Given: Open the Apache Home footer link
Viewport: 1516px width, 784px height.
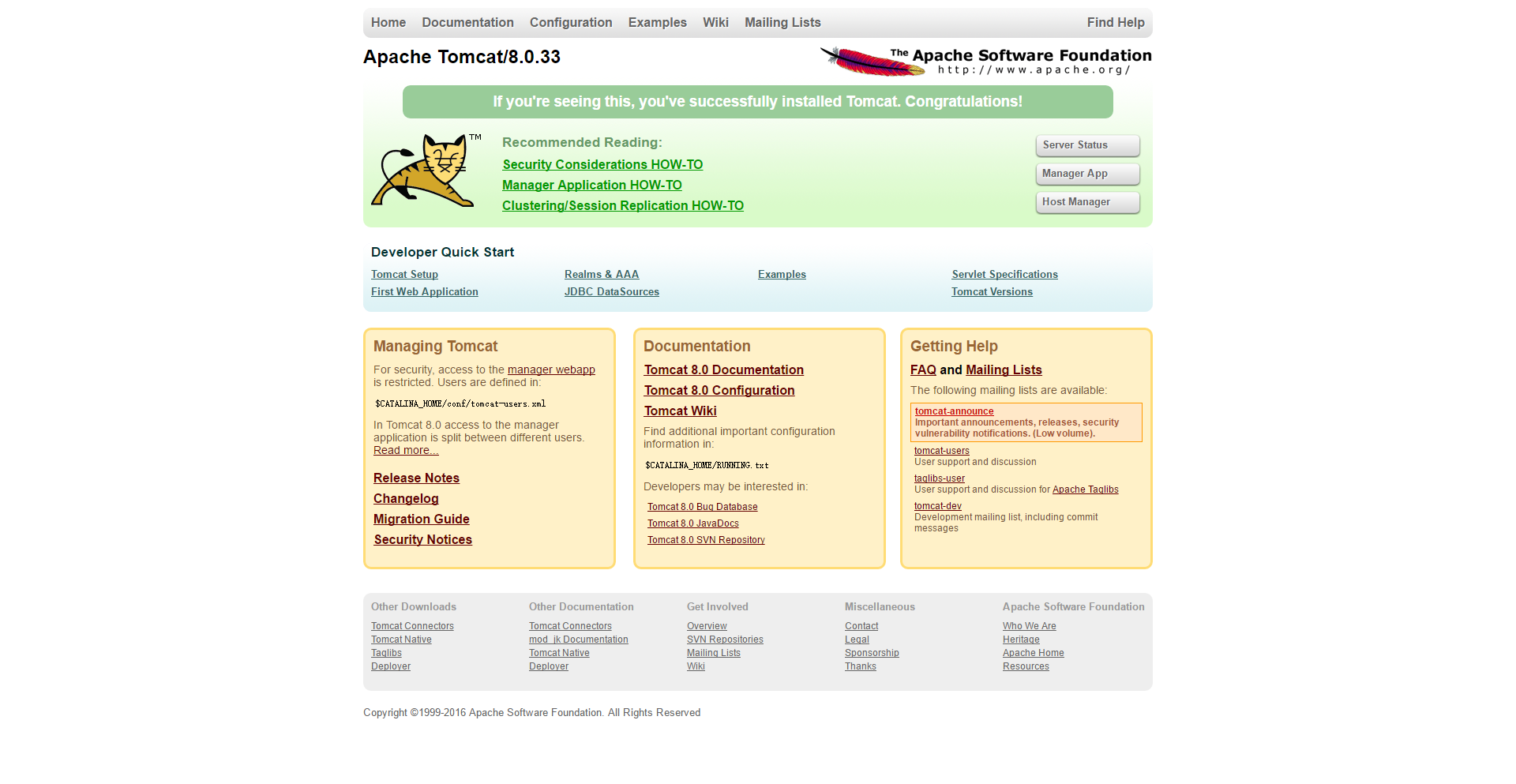Looking at the screenshot, I should click(x=1034, y=653).
